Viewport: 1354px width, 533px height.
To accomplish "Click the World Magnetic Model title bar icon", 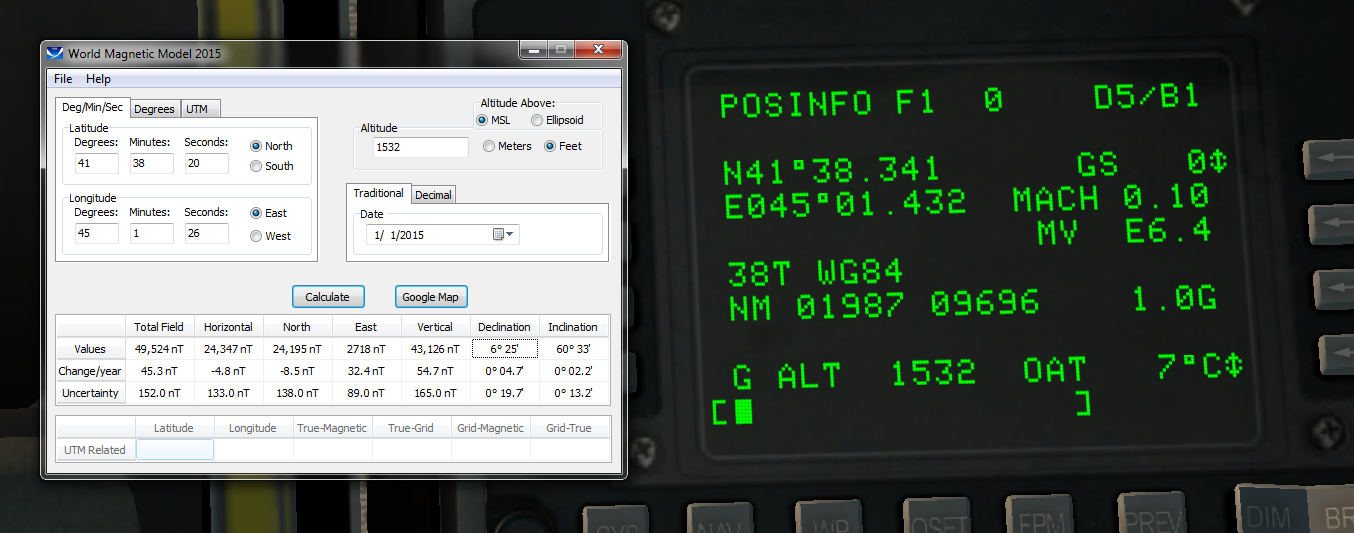I will [x=55, y=53].
